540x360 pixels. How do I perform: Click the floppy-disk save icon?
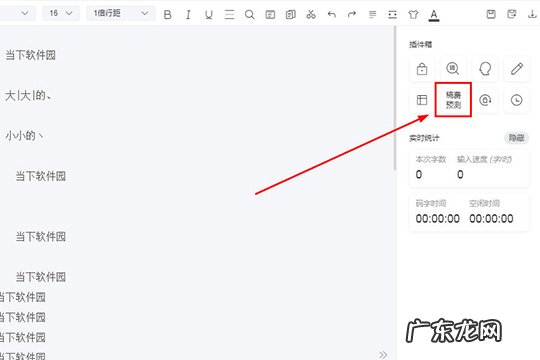click(491, 14)
